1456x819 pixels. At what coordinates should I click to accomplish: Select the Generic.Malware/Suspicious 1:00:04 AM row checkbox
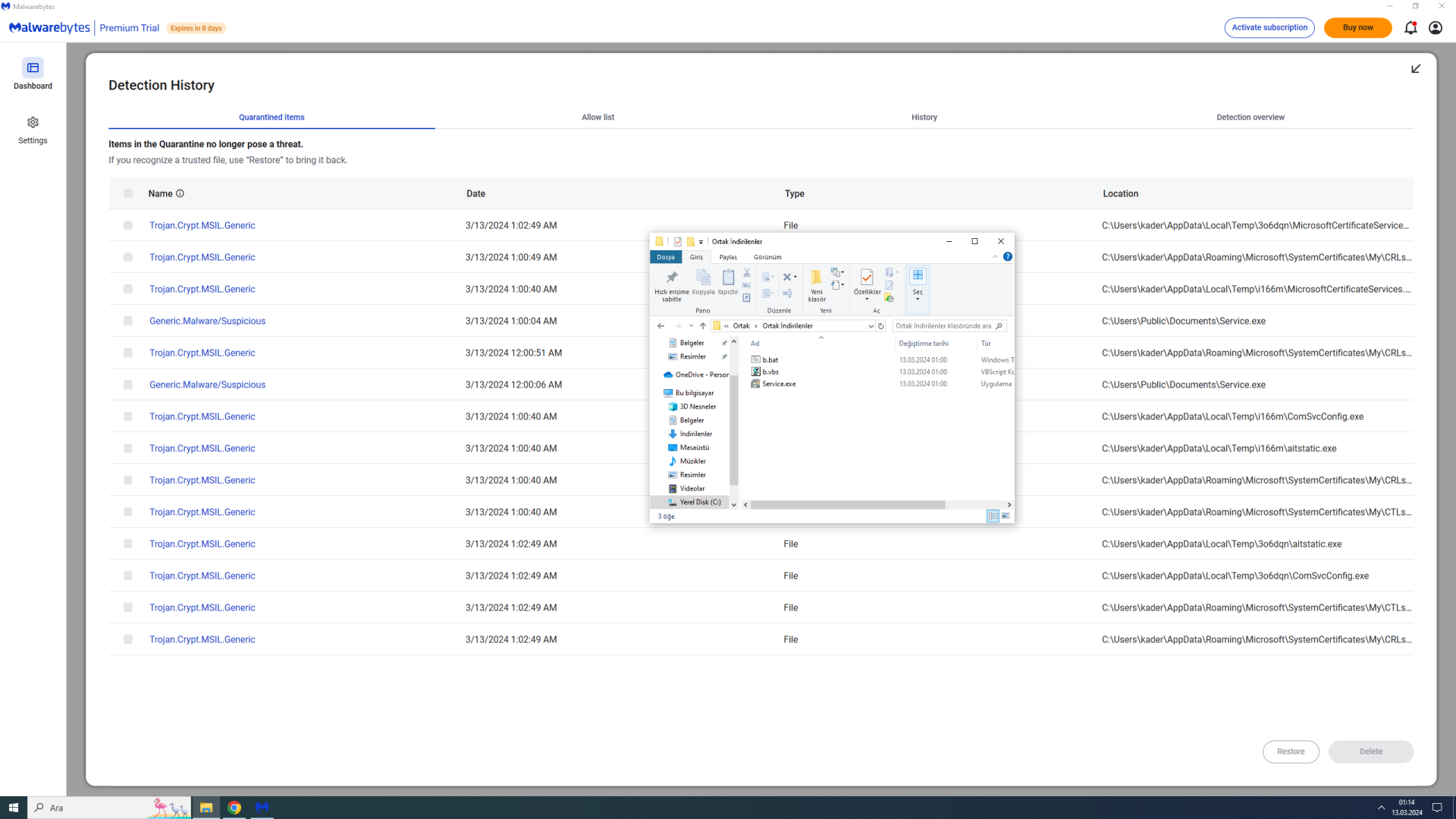[x=128, y=322]
